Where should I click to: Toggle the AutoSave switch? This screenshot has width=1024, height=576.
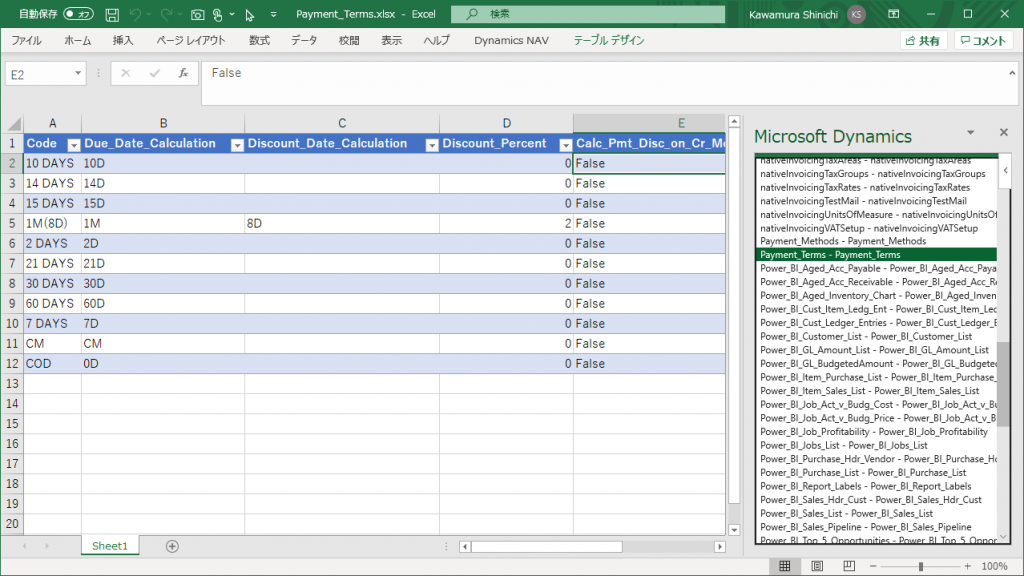pos(78,15)
